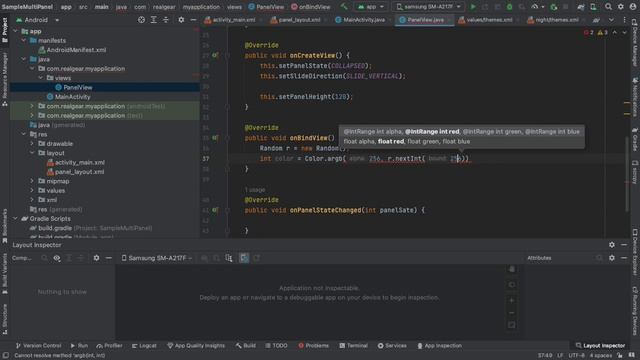The image size is (640, 360).
Task: Zoom in with plus button in inspector canvas
Action: point(511,300)
